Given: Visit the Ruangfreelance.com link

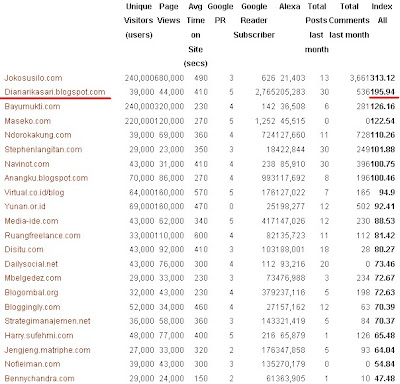Looking at the screenshot, I should [x=42, y=235].
